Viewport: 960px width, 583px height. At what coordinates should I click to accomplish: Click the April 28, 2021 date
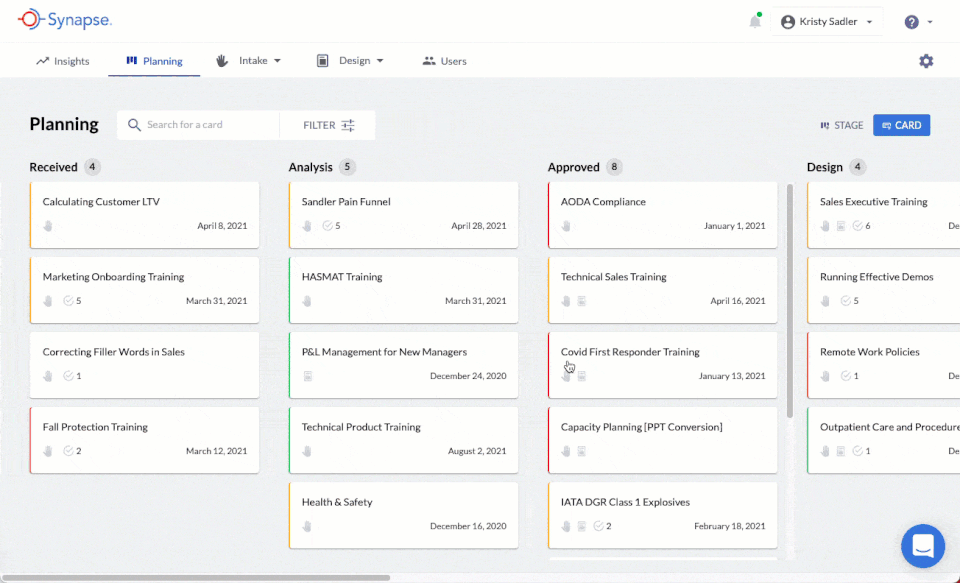tap(479, 226)
